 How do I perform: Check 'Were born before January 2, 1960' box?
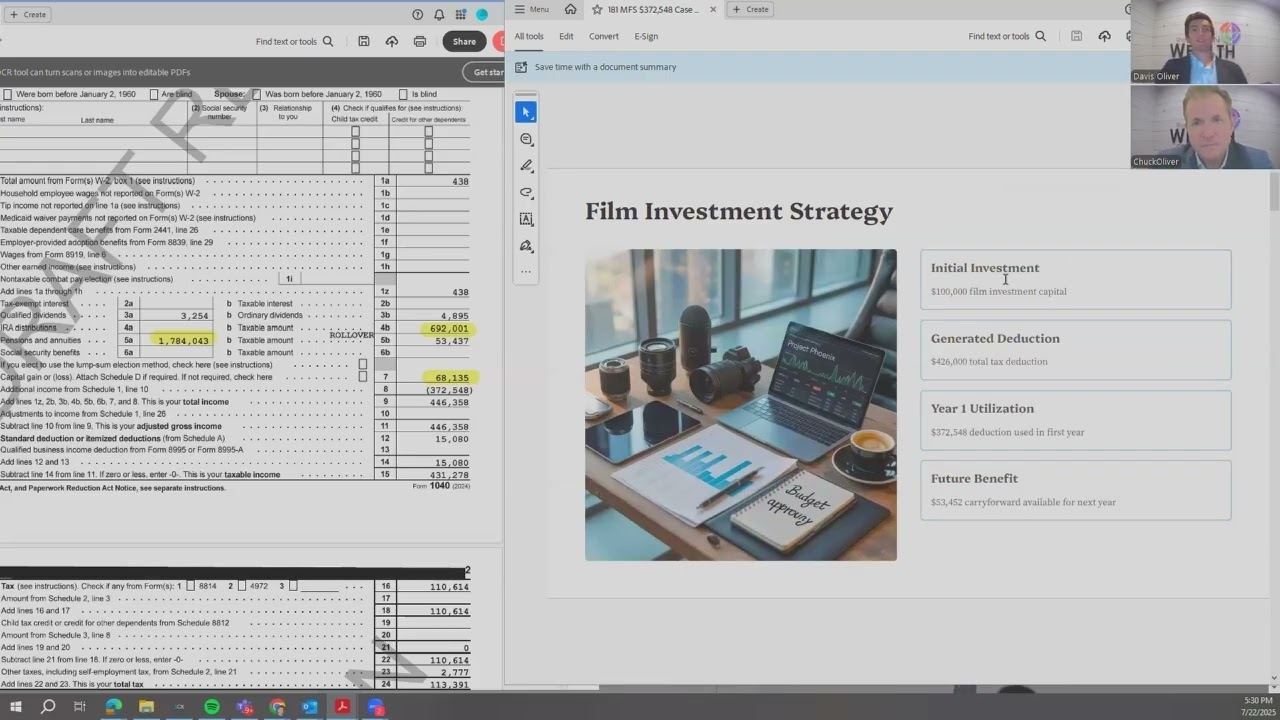coord(8,94)
